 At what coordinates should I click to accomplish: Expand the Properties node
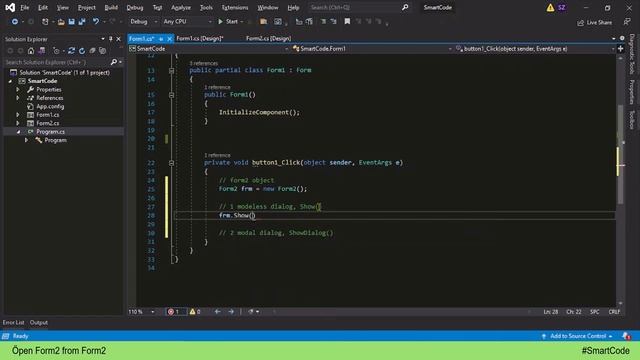point(18,89)
